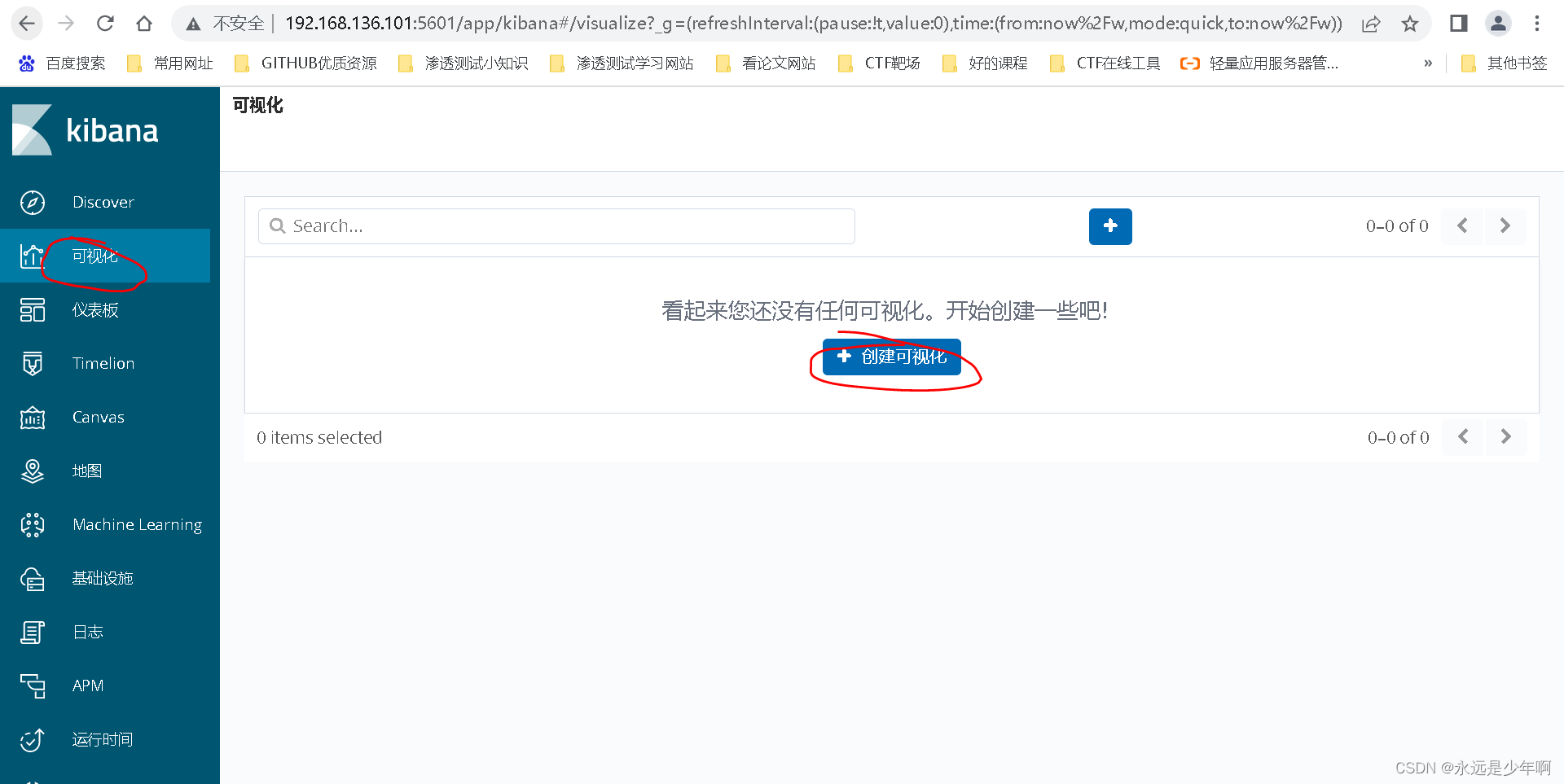Go to previous page in top pager

tap(1462, 226)
